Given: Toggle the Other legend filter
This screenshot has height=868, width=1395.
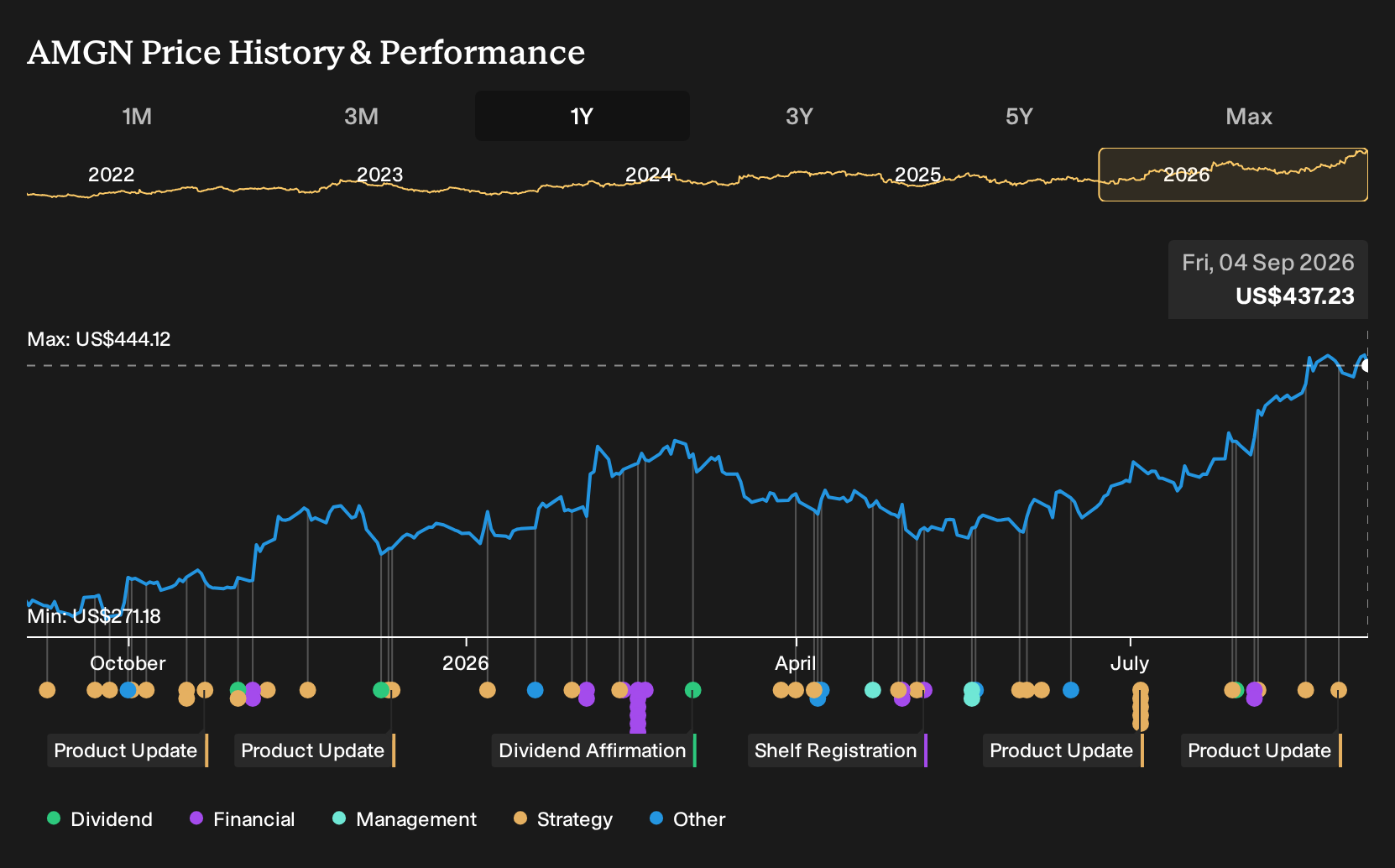Looking at the screenshot, I should pos(687,819).
